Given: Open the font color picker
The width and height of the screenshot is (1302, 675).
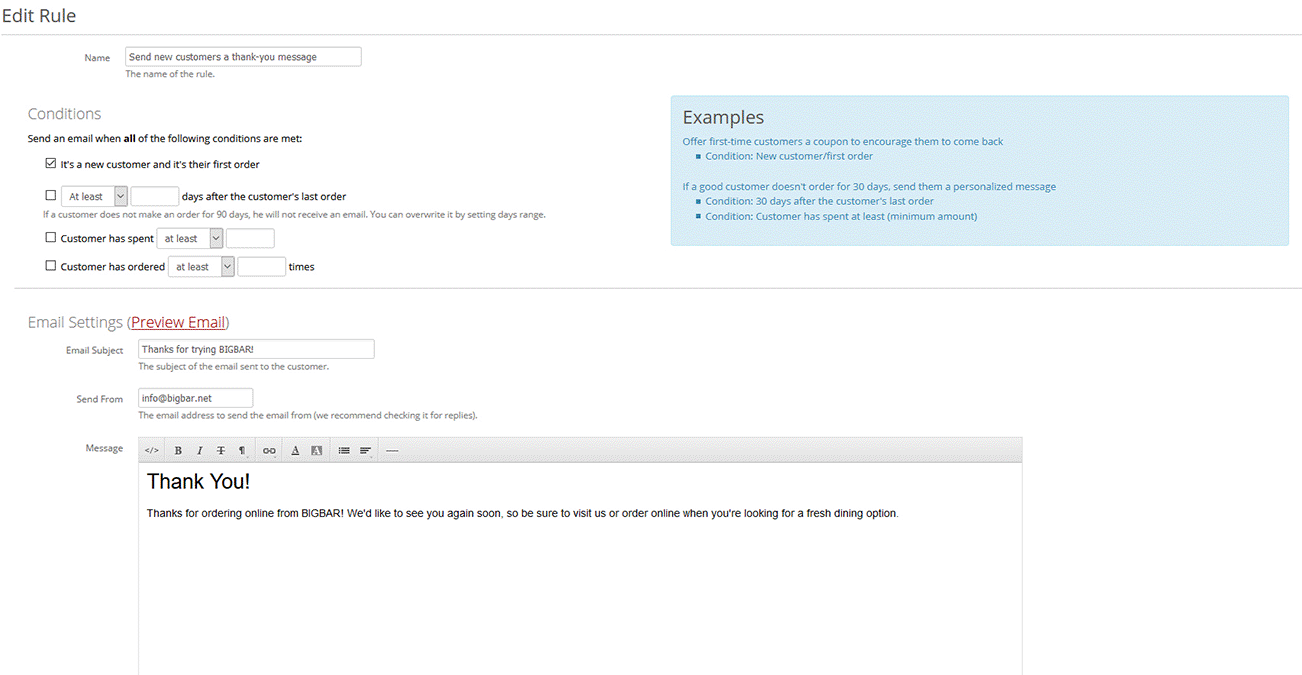Looking at the screenshot, I should (295, 450).
